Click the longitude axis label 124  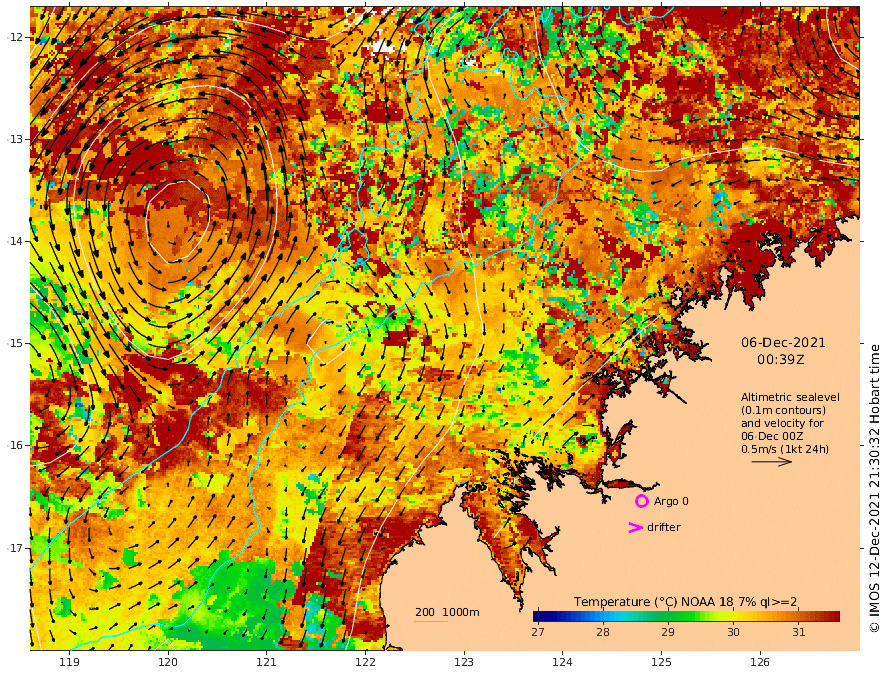pos(562,662)
